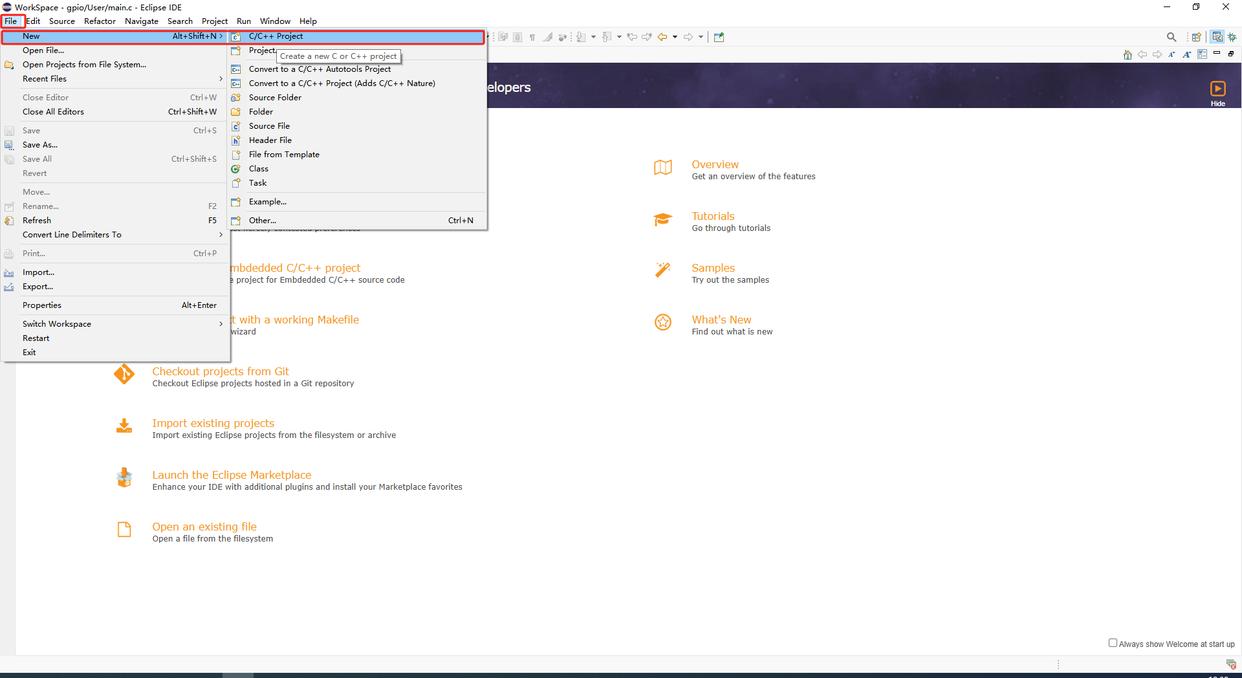Toggle Show Whitespace Characters pilcrow icon
Screen dimensions: 1242x678
(x=532, y=37)
